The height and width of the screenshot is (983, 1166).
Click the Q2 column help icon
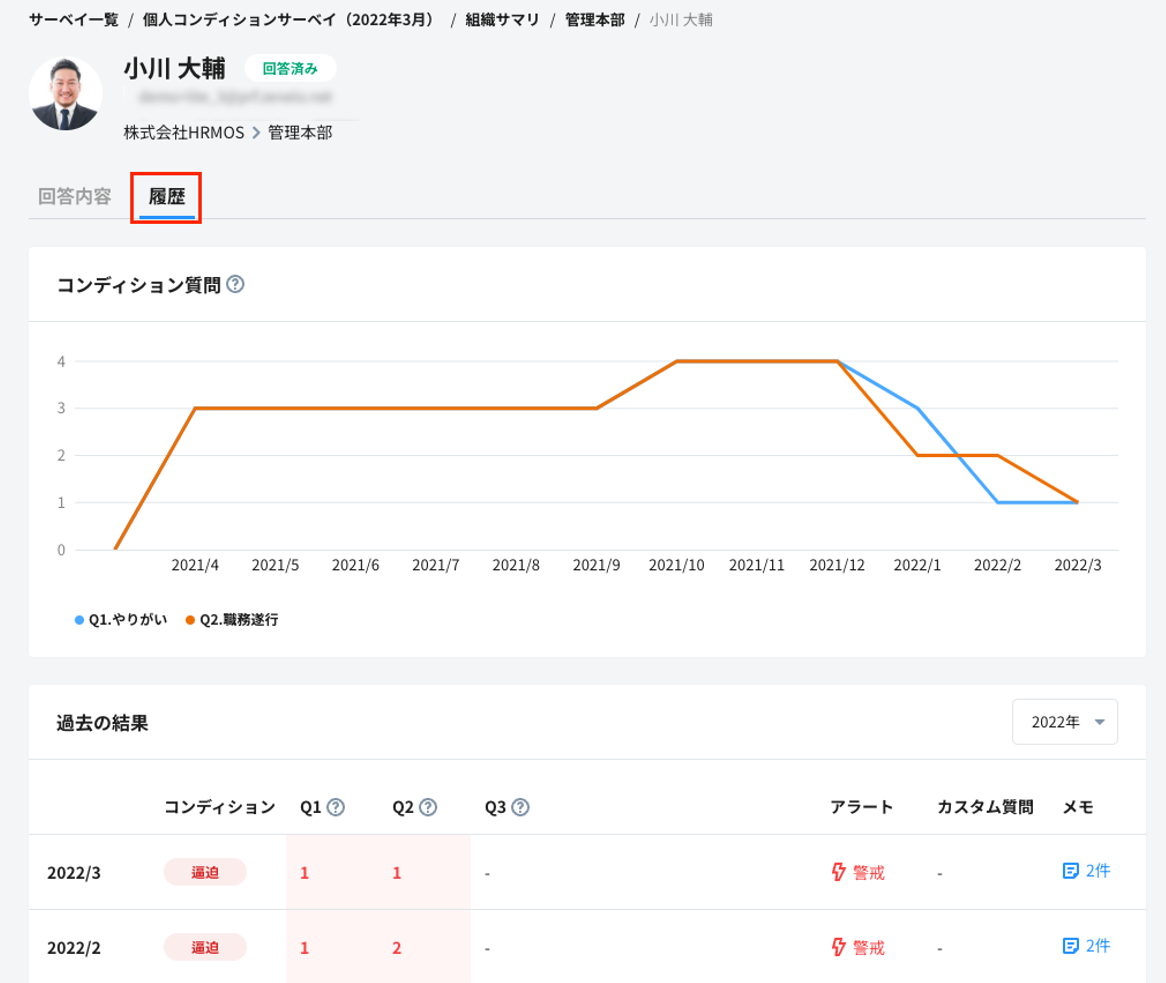tap(428, 807)
